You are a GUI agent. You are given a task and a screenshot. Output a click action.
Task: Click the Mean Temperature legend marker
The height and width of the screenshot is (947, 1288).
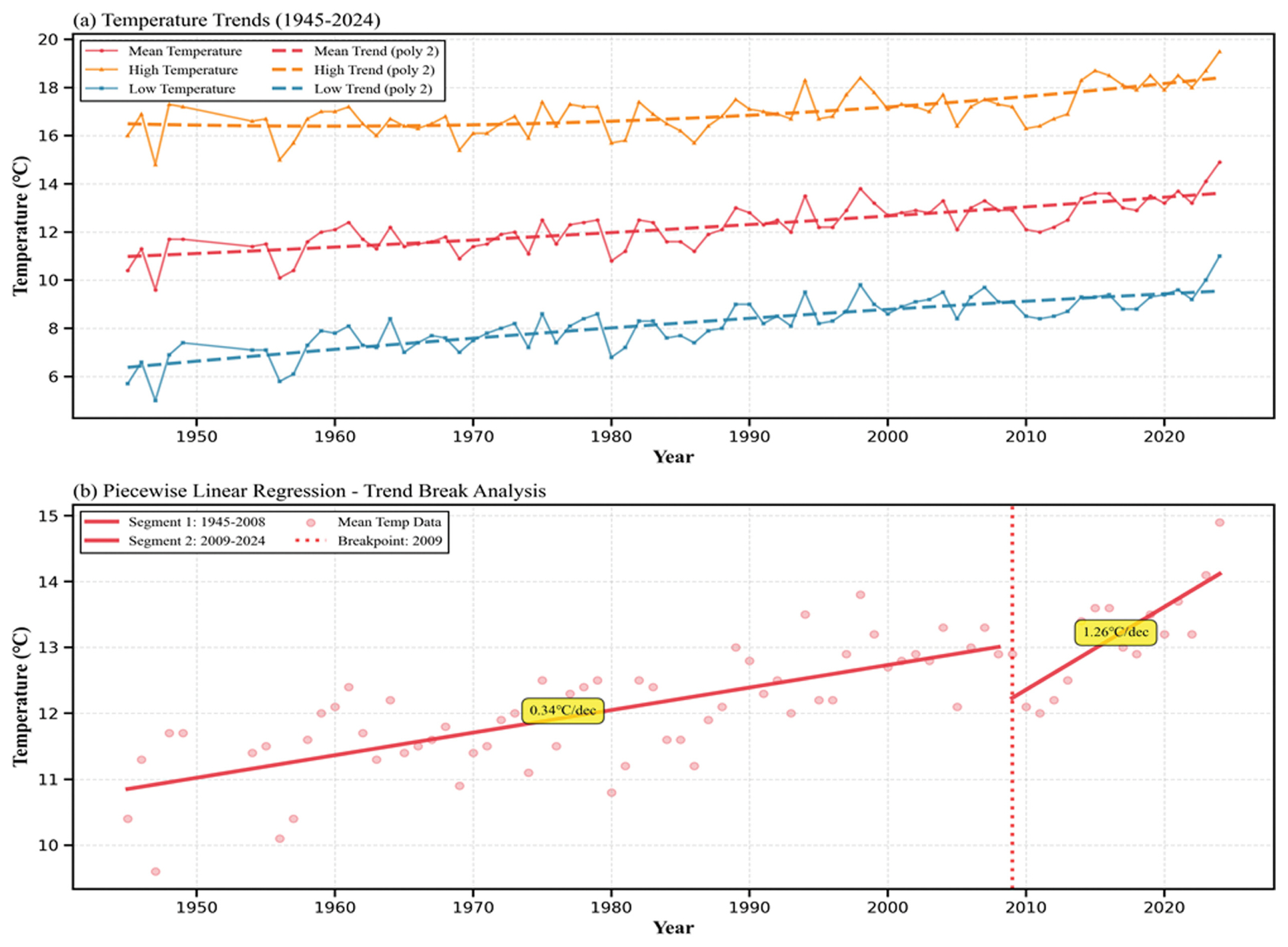point(102,51)
